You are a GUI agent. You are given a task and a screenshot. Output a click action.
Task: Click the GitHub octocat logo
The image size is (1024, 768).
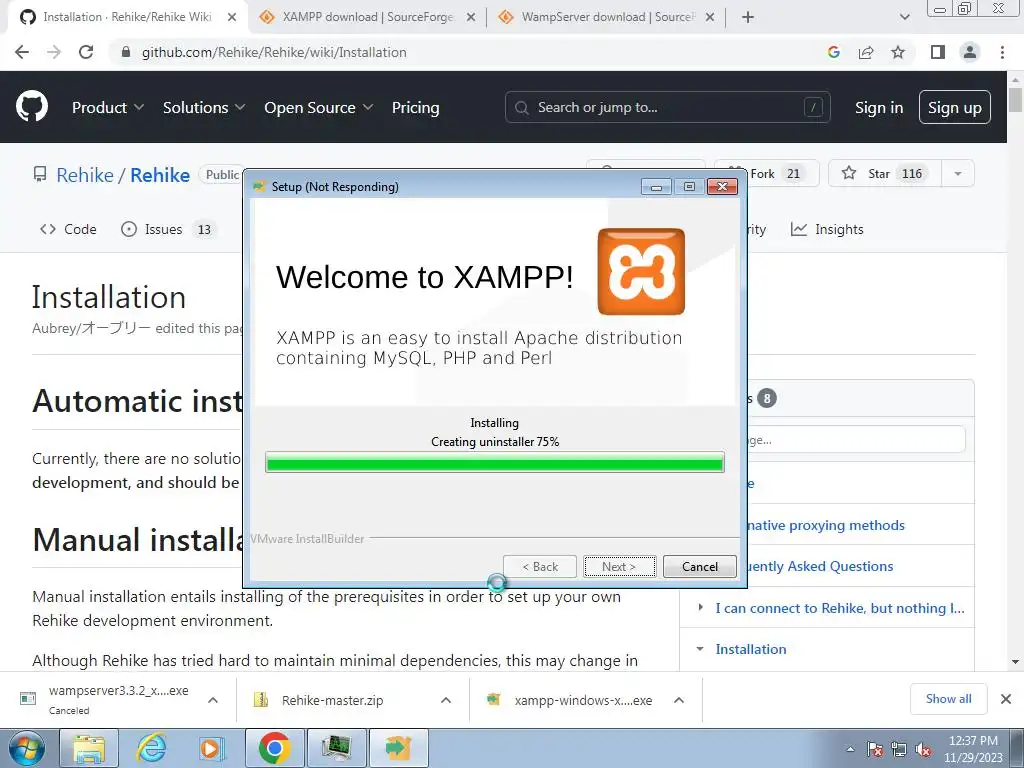[31, 106]
